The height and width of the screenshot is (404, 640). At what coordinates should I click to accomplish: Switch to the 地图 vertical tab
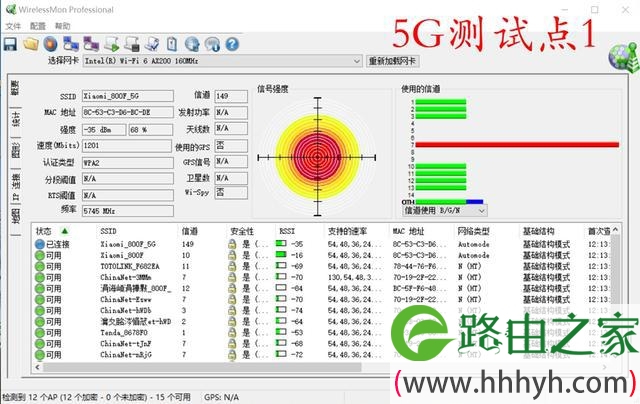15,215
